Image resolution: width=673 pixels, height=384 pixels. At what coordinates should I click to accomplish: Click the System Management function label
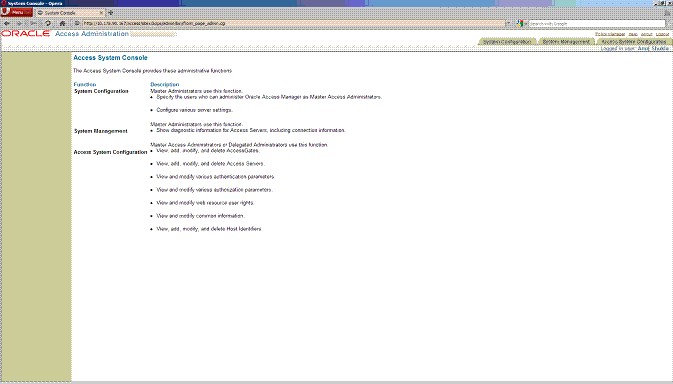[100, 131]
